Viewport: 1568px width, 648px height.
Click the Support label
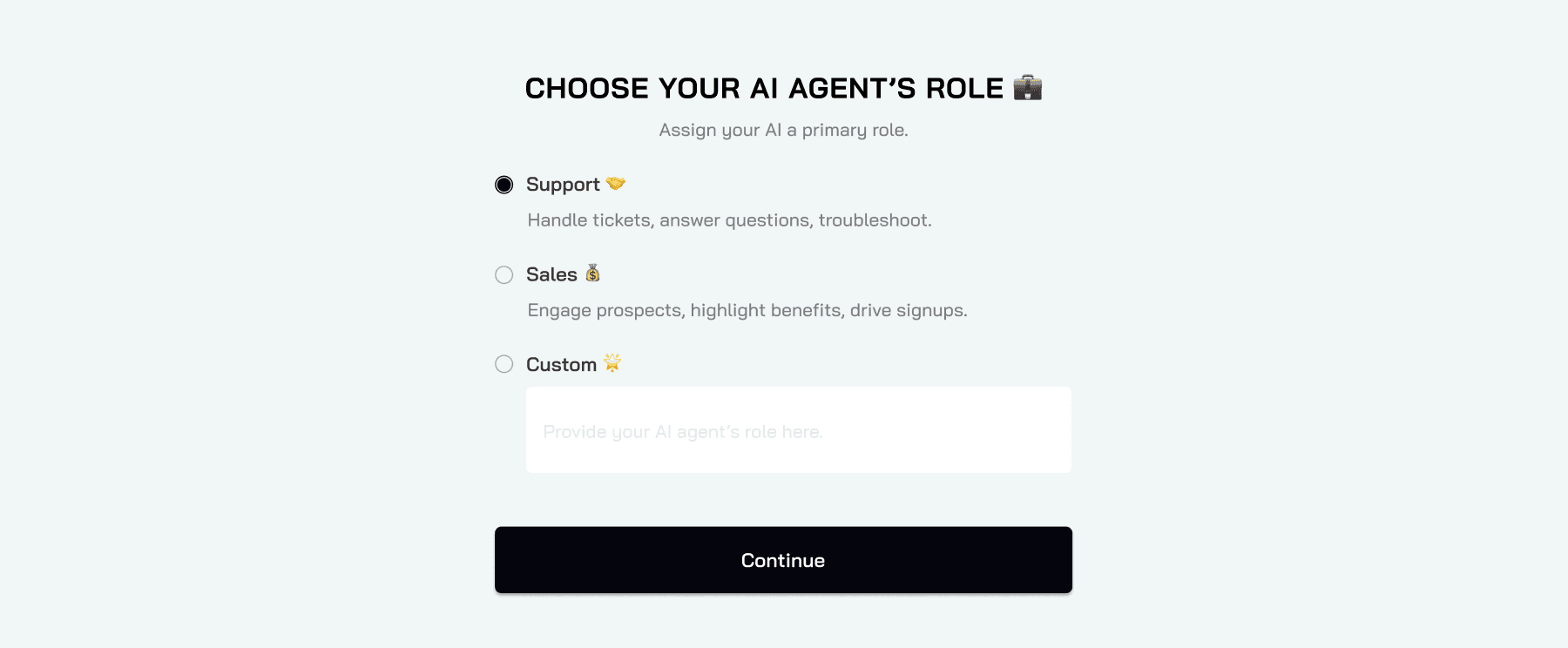(x=562, y=184)
